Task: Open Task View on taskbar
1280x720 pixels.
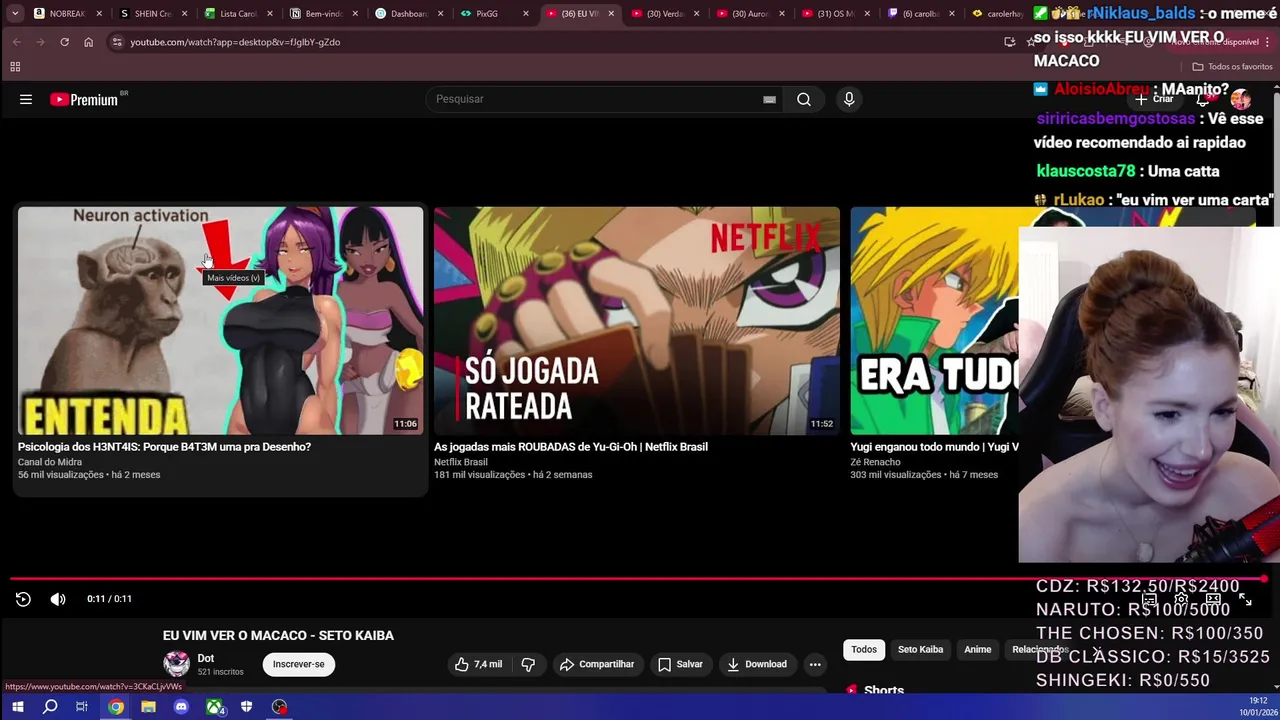Action: point(82,707)
